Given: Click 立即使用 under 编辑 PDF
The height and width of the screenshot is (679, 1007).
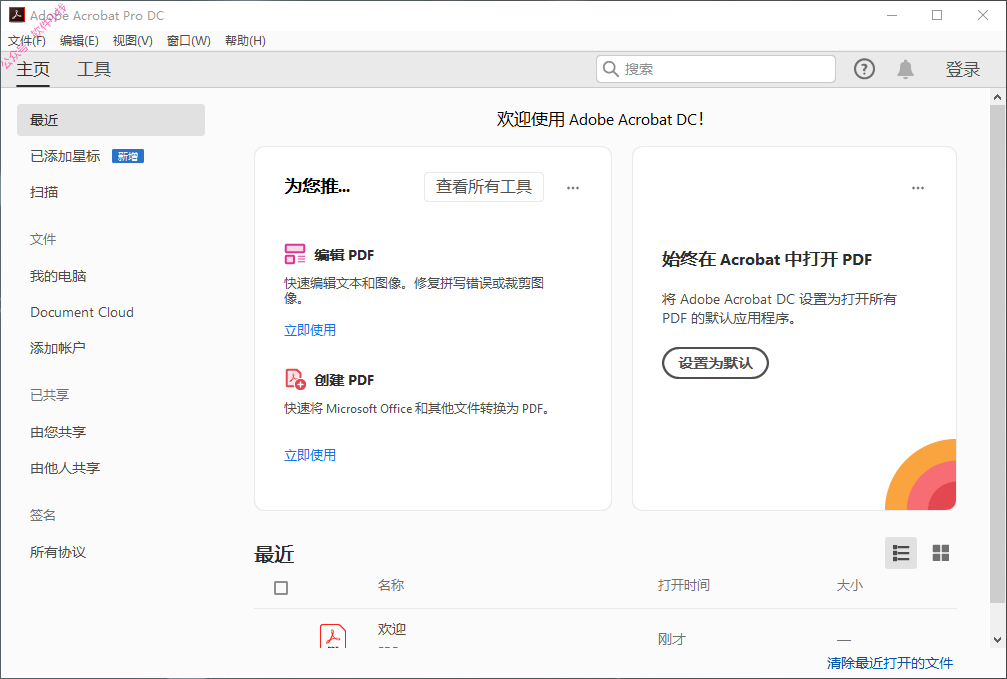Looking at the screenshot, I should [310, 330].
